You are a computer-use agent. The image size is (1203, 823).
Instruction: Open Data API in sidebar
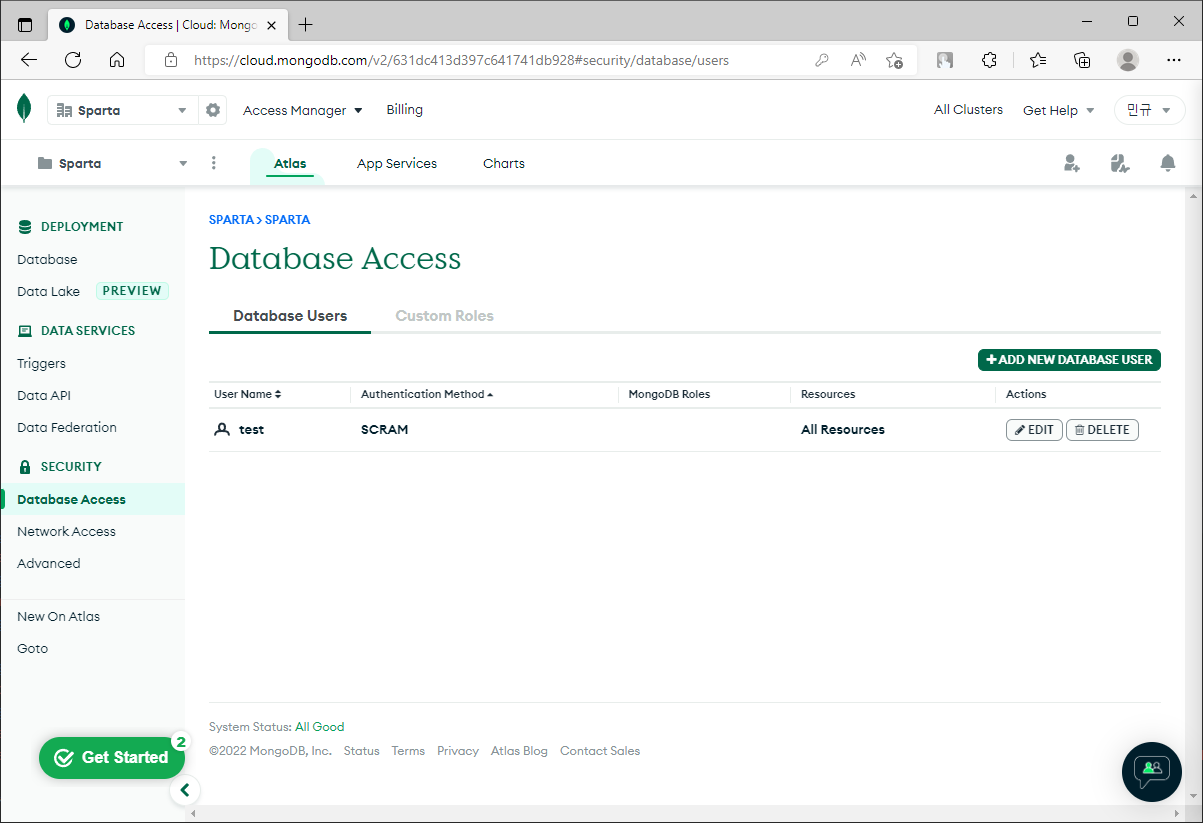44,395
